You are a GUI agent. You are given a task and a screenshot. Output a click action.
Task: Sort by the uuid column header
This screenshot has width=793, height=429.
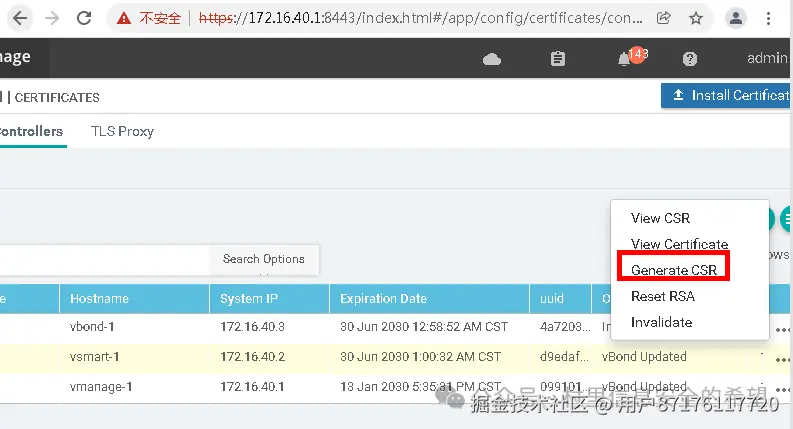[x=560, y=298]
